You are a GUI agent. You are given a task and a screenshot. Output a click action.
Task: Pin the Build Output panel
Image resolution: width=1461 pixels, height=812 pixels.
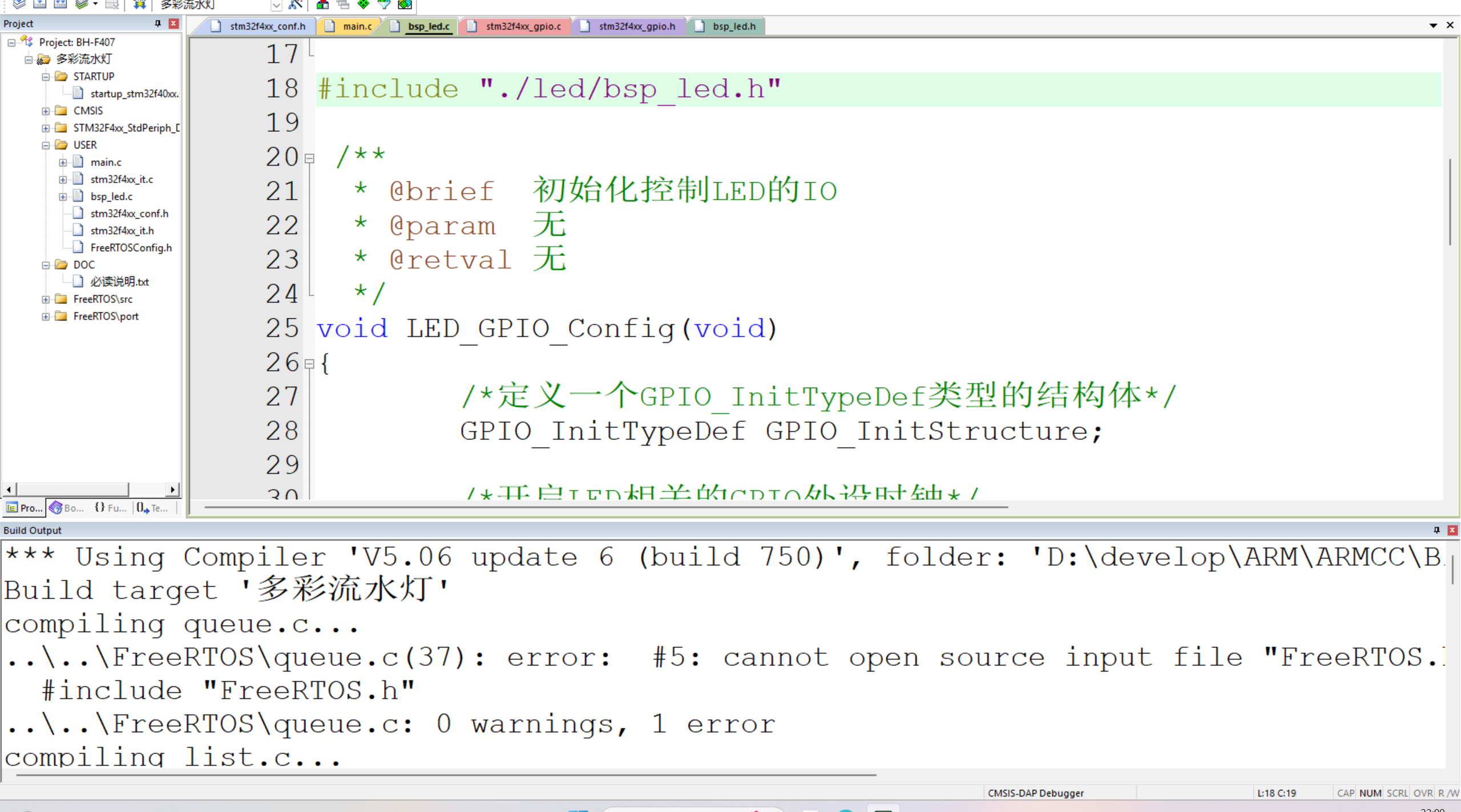click(x=1436, y=530)
